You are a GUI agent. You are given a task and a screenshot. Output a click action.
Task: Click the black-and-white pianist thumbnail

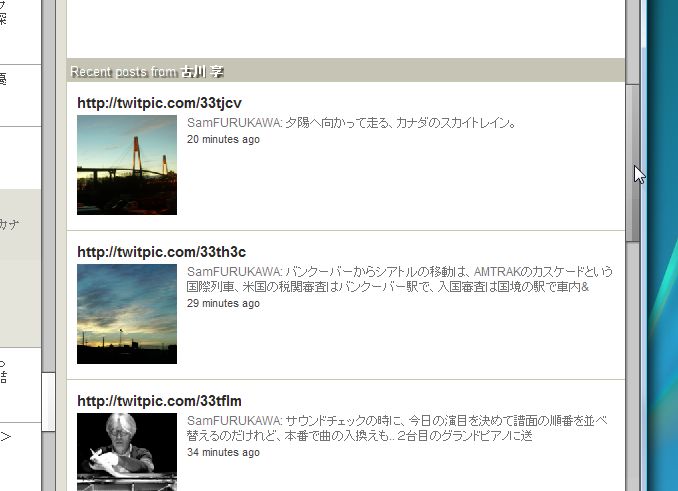[x=127, y=452]
